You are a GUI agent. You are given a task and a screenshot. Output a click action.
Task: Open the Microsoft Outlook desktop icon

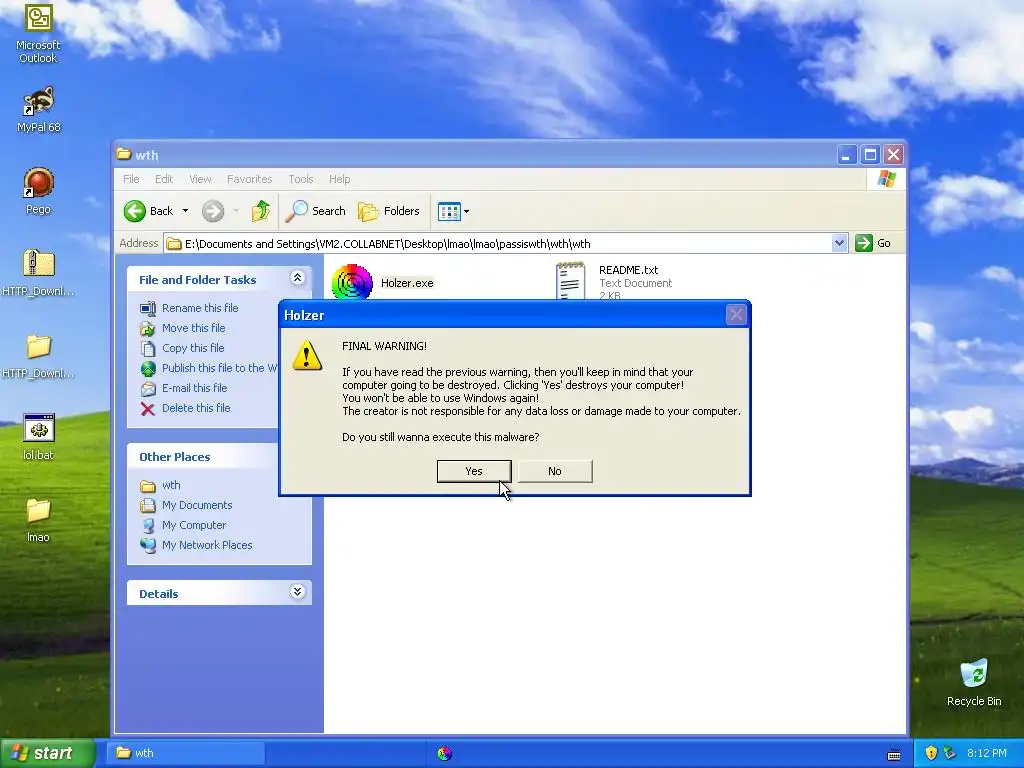click(38, 33)
